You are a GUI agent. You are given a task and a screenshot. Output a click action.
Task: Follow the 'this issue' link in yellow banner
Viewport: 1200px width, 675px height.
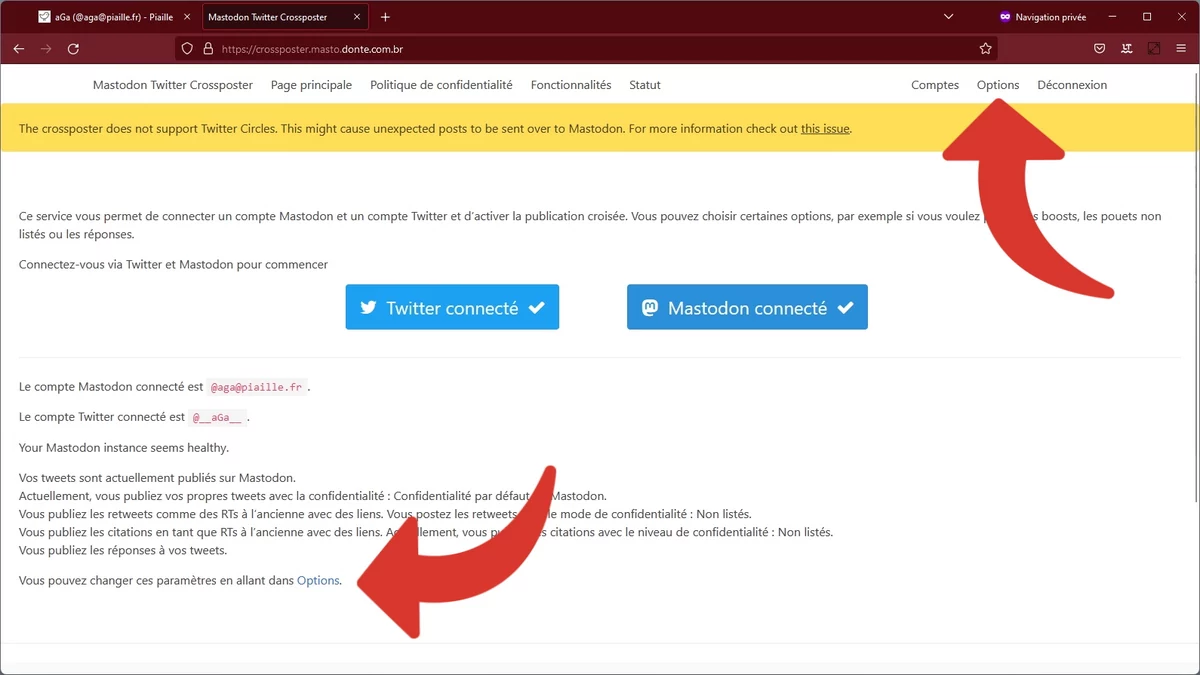tap(825, 128)
